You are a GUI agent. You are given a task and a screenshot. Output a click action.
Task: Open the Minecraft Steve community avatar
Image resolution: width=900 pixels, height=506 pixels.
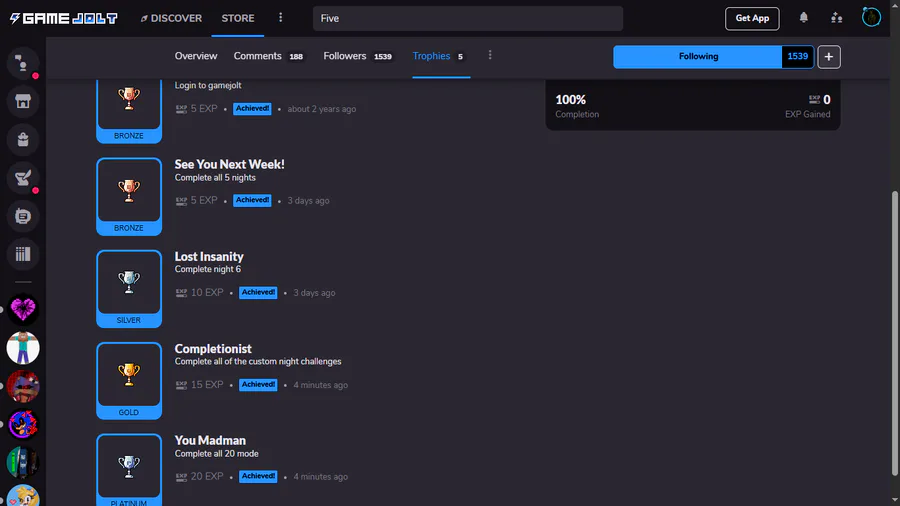(x=23, y=348)
